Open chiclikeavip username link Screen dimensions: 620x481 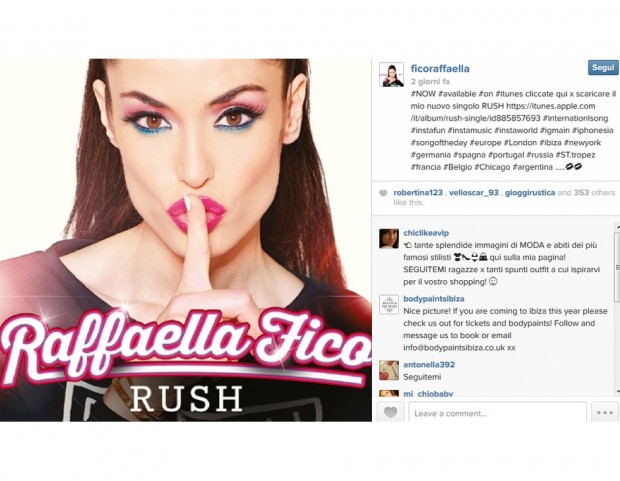point(426,233)
